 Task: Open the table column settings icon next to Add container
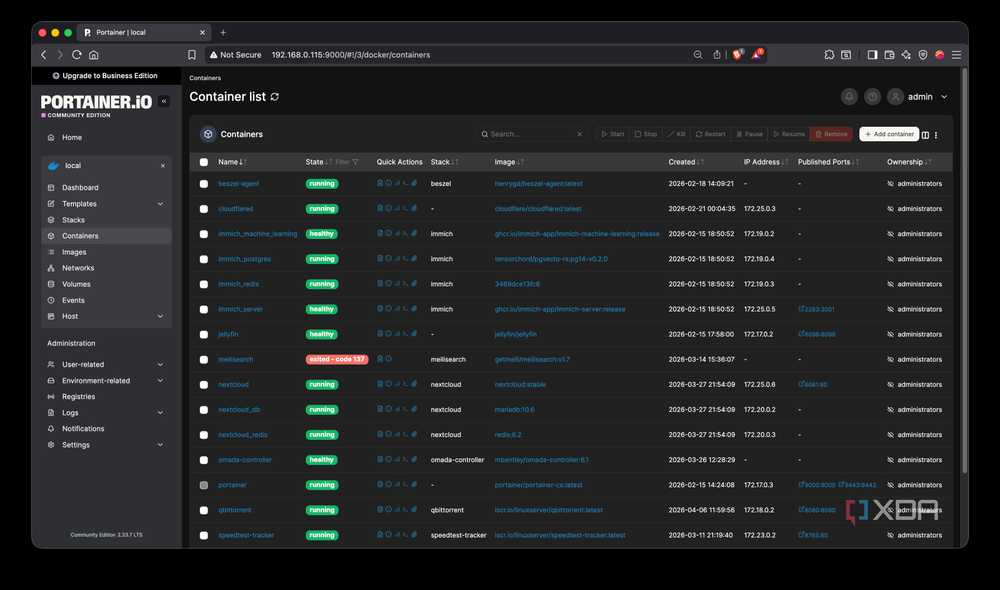[x=925, y=135]
